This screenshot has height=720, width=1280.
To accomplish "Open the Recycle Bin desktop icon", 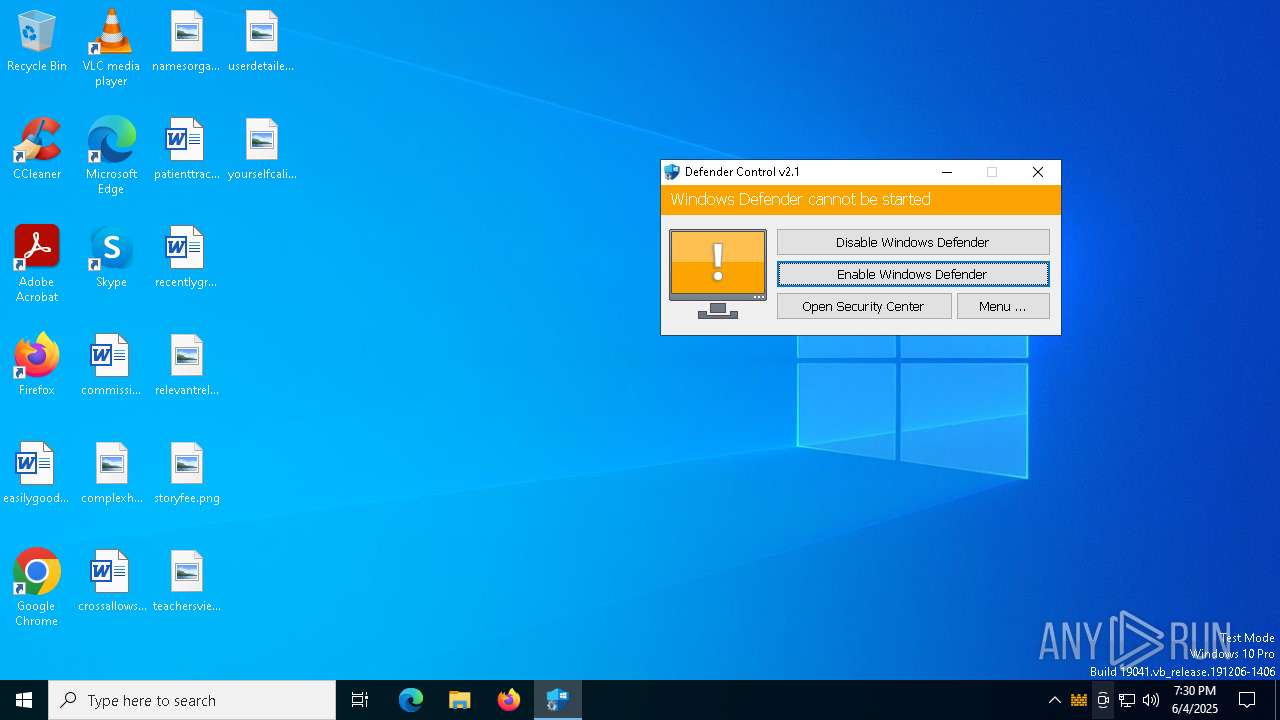I will 37,42.
